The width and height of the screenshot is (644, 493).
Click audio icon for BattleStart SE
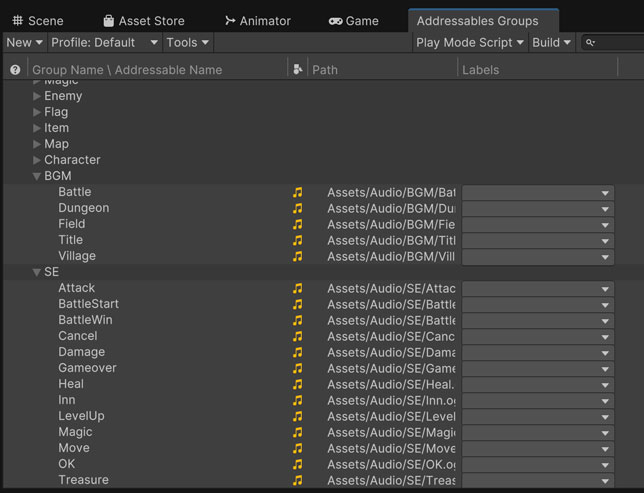click(x=298, y=304)
